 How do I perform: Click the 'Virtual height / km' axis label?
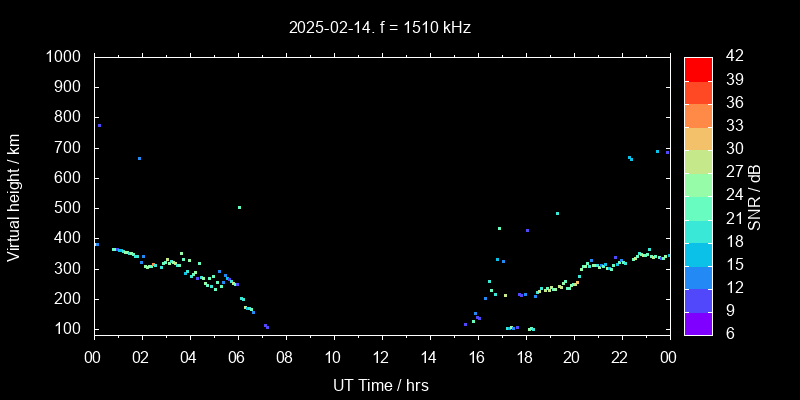click(14, 196)
